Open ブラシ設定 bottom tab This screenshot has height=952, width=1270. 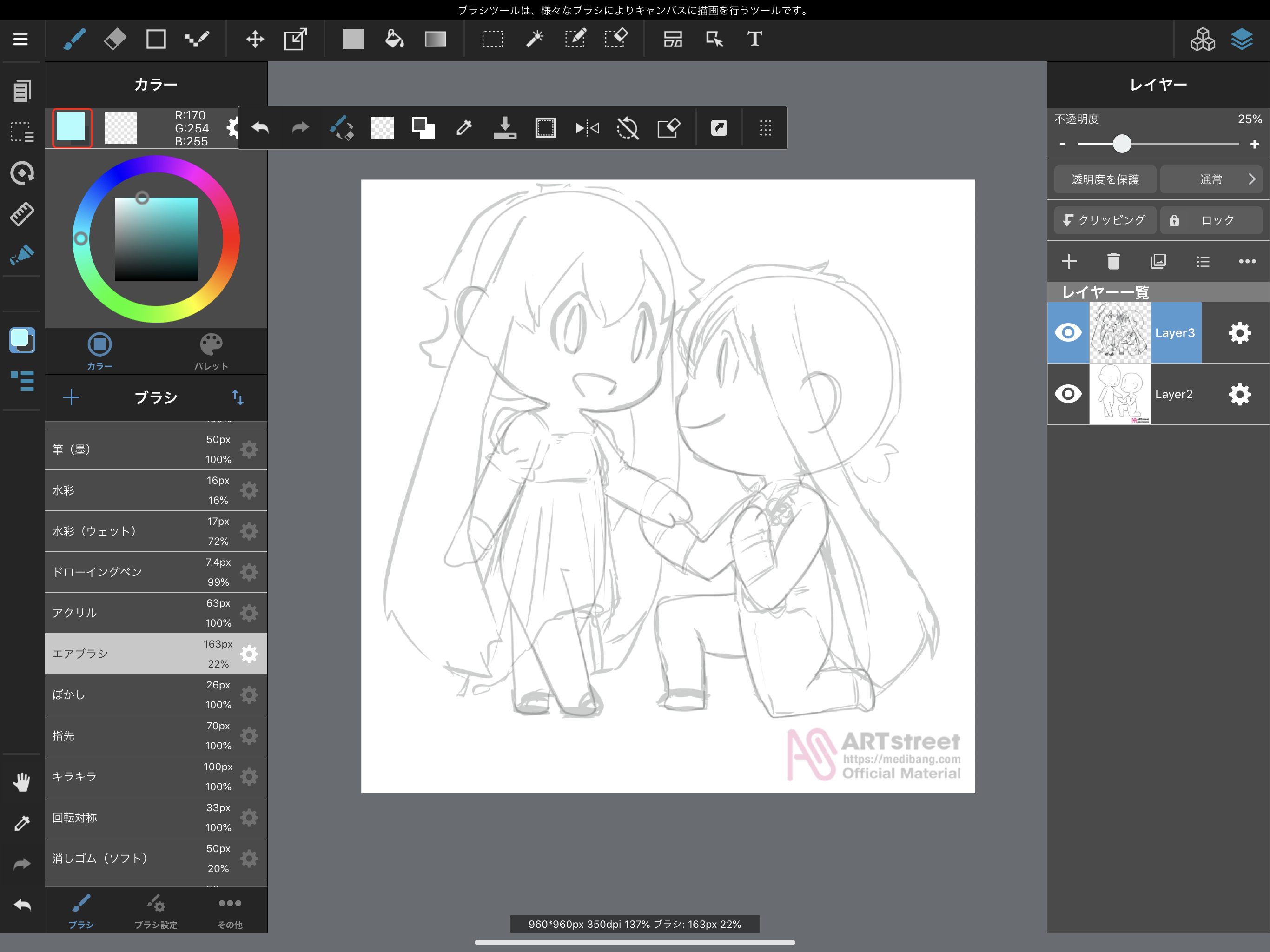(x=156, y=911)
